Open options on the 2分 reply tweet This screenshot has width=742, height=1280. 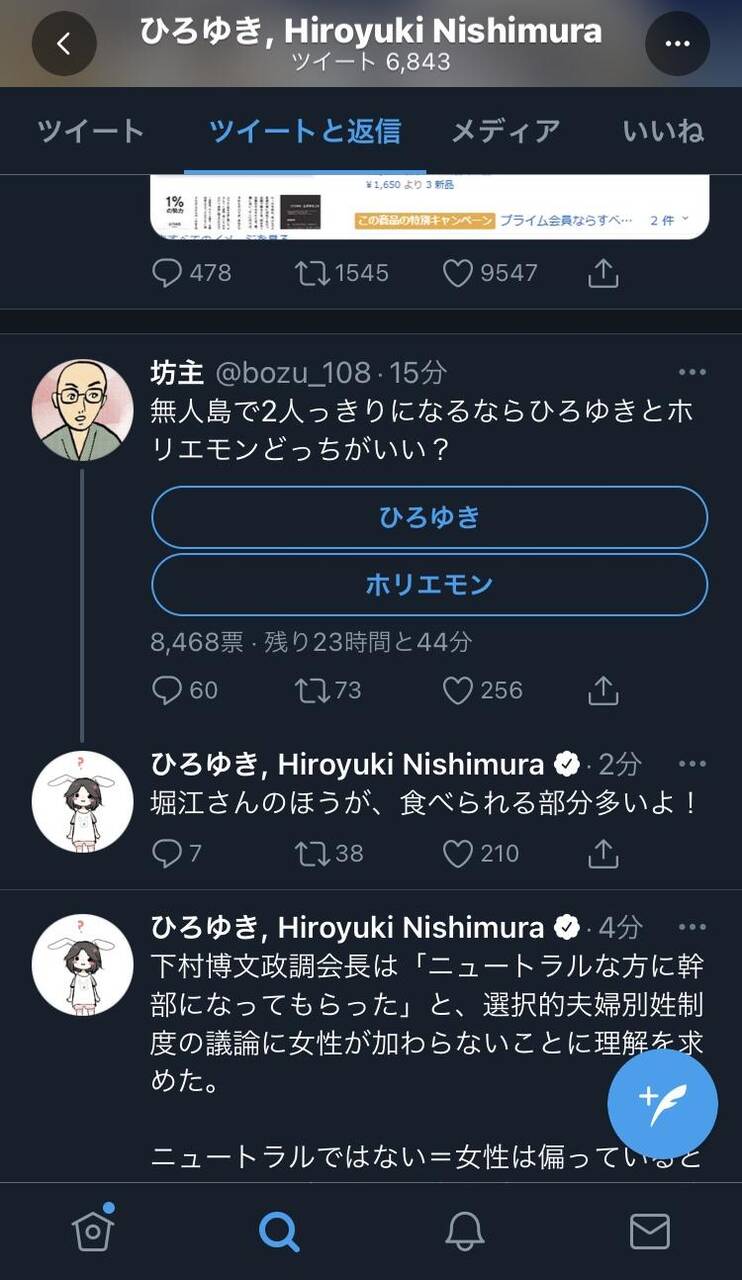click(692, 764)
